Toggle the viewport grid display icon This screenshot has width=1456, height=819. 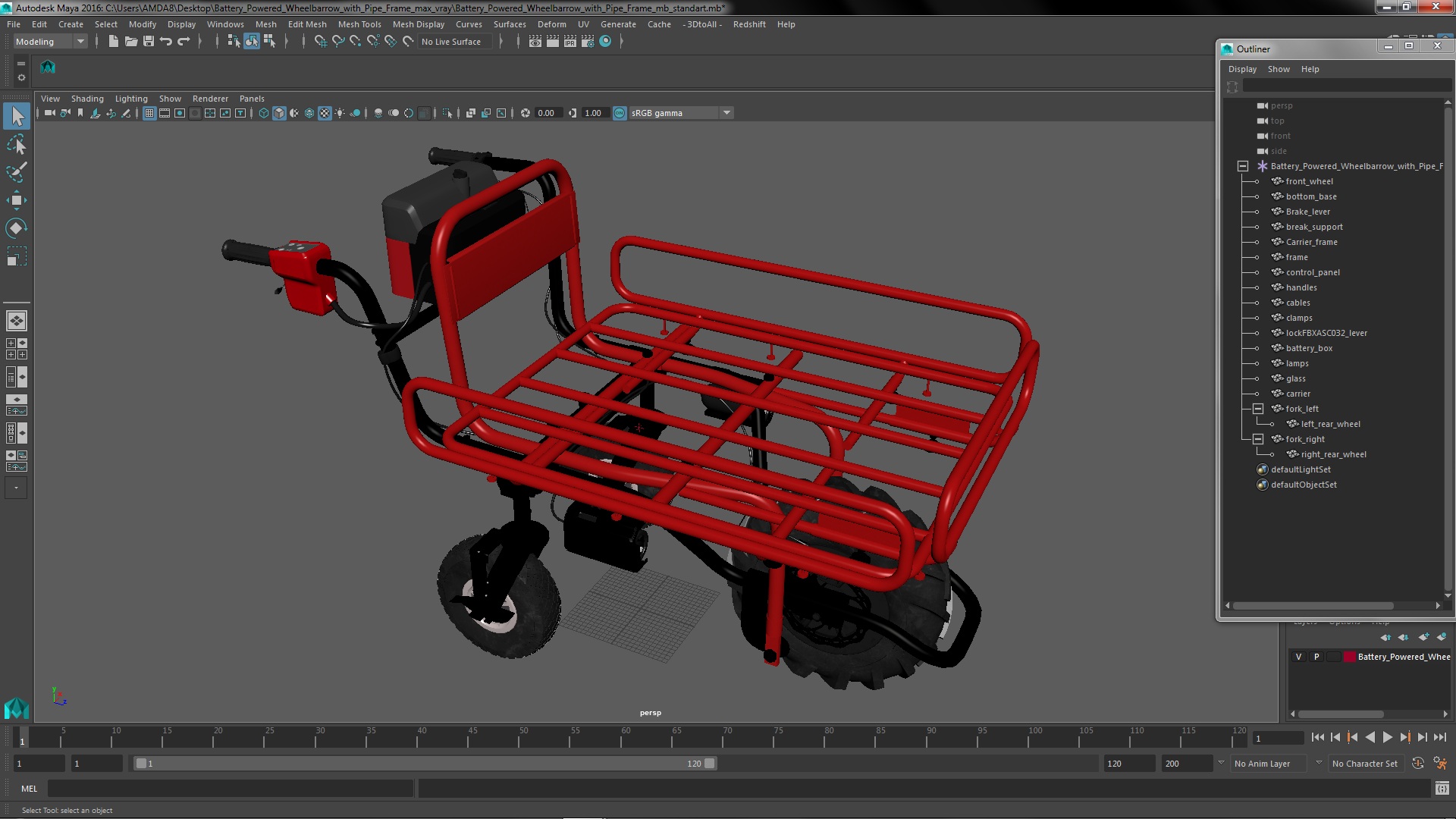pyautogui.click(x=149, y=113)
